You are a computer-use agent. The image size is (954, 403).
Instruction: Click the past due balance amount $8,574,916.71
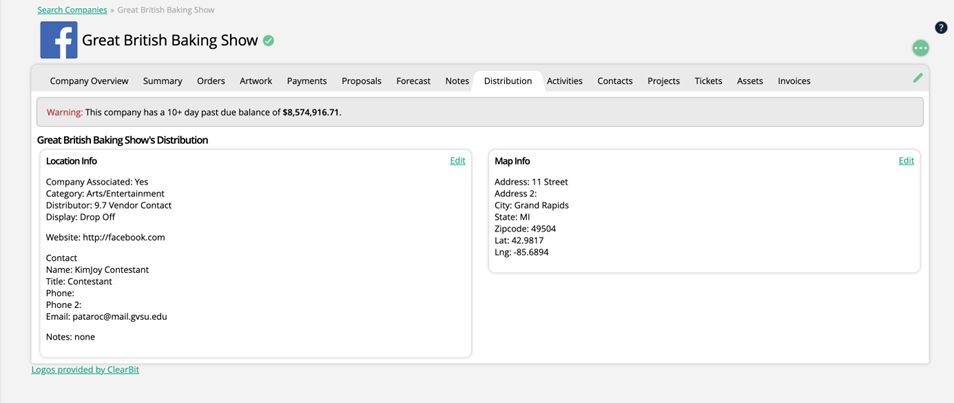tap(310, 113)
